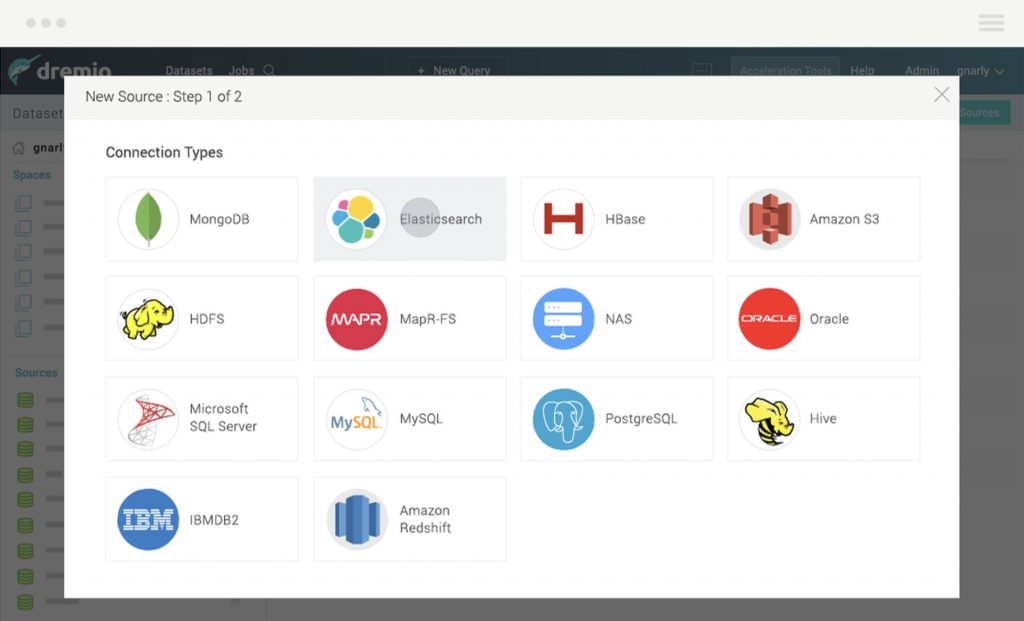Pick the Microsoft SQL Server icon
1024x621 pixels.
tap(148, 419)
